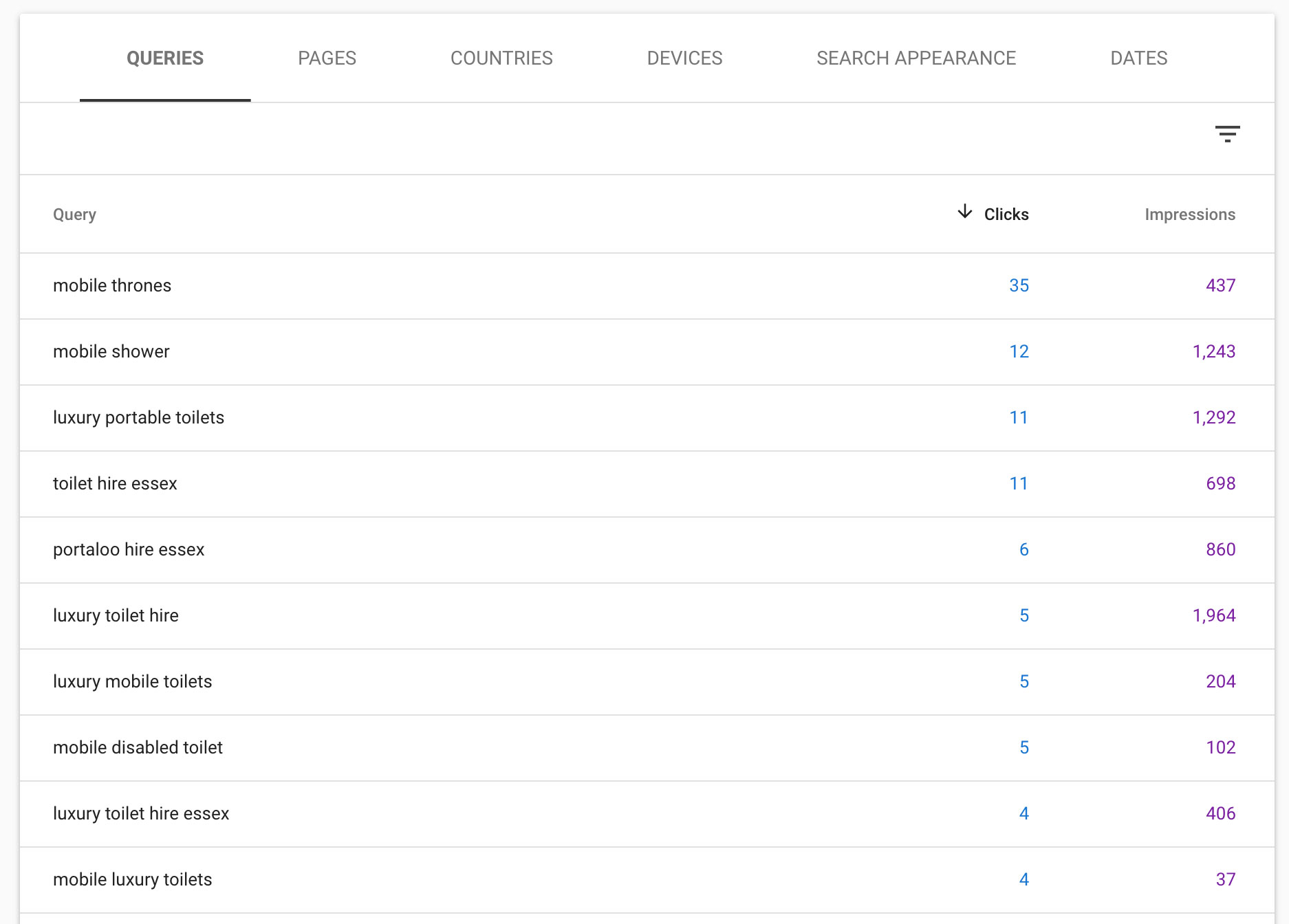Screen dimensions: 1289x924
Task: Open the filter rows icon
Action: point(1227,134)
